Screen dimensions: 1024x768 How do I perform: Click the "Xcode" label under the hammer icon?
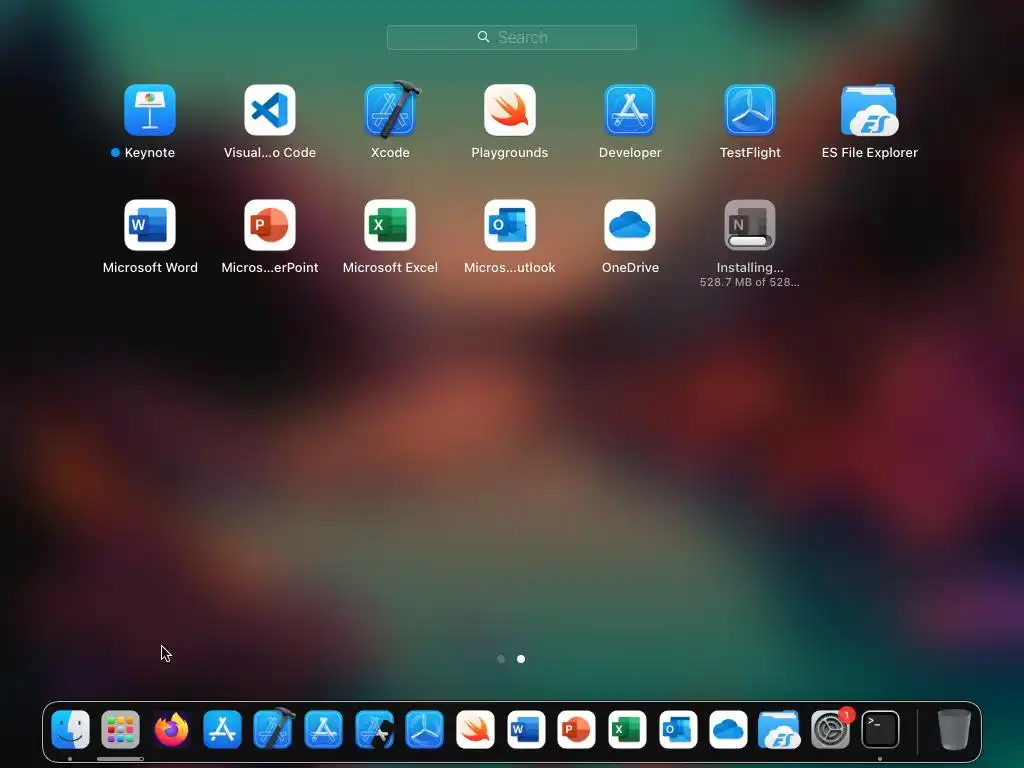pos(390,152)
